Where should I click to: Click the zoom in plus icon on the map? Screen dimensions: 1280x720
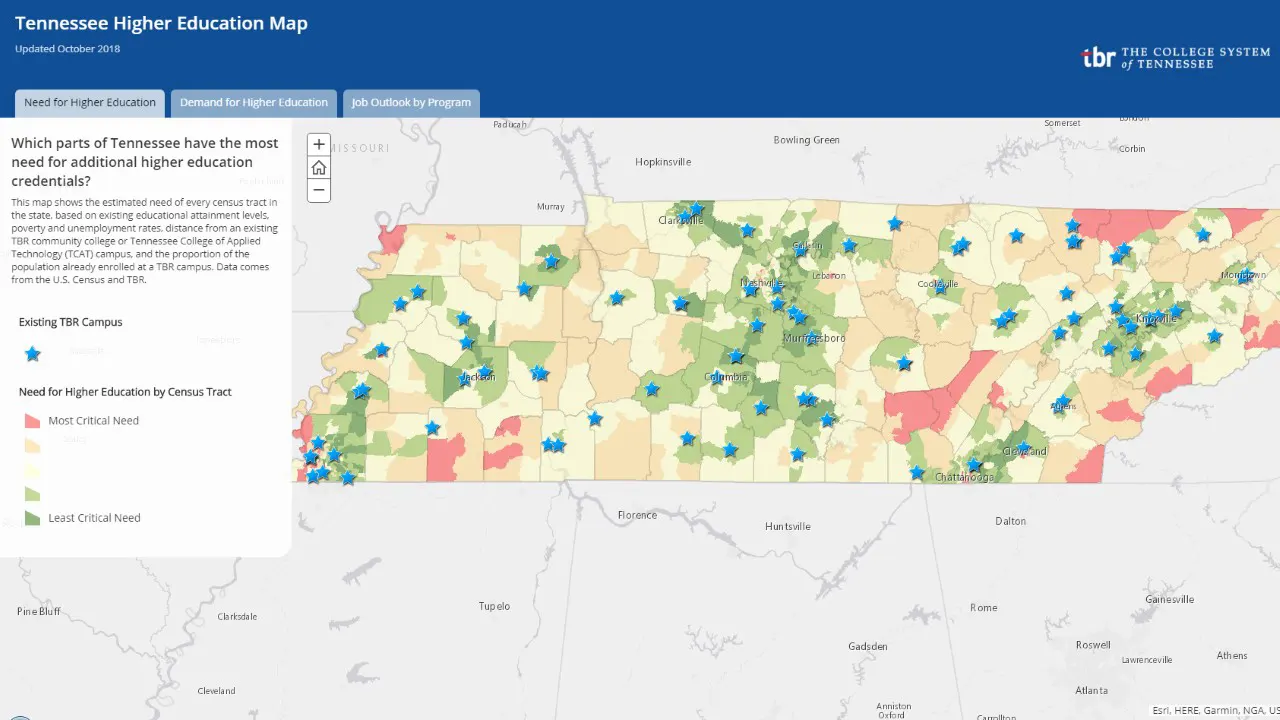[318, 144]
